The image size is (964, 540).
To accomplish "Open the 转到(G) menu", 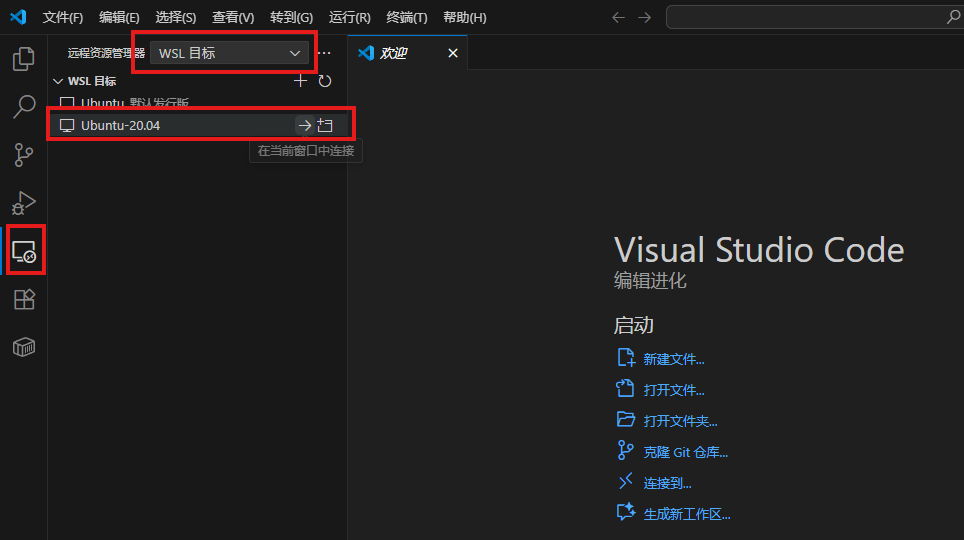I will [291, 17].
